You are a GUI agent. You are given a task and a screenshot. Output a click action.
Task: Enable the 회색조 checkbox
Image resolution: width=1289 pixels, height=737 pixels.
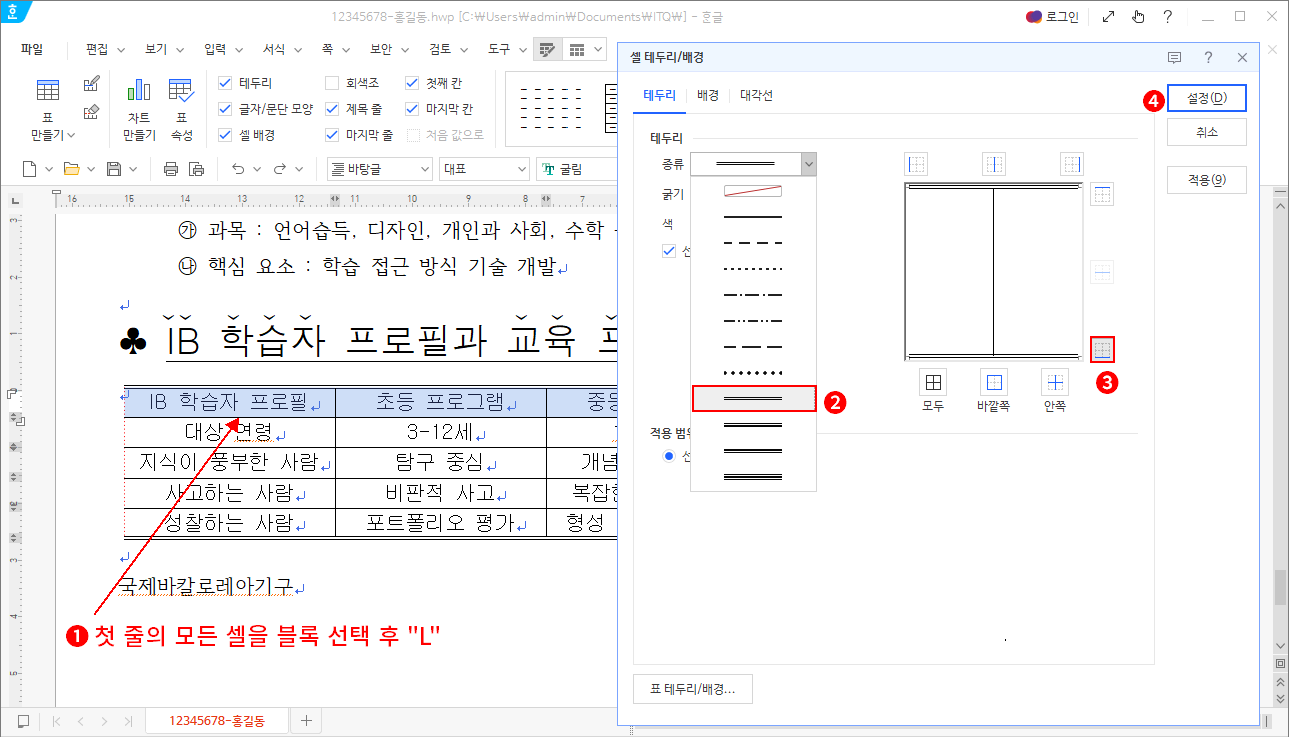333,83
